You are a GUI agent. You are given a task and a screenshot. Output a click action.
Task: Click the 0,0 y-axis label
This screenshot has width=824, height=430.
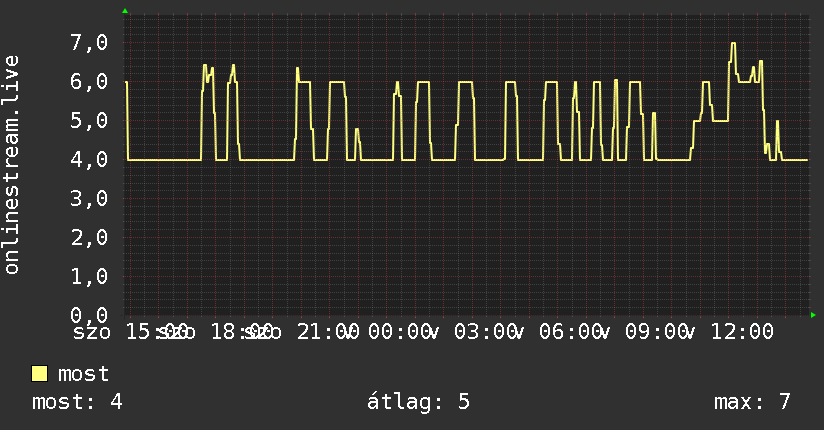[x=89, y=315]
